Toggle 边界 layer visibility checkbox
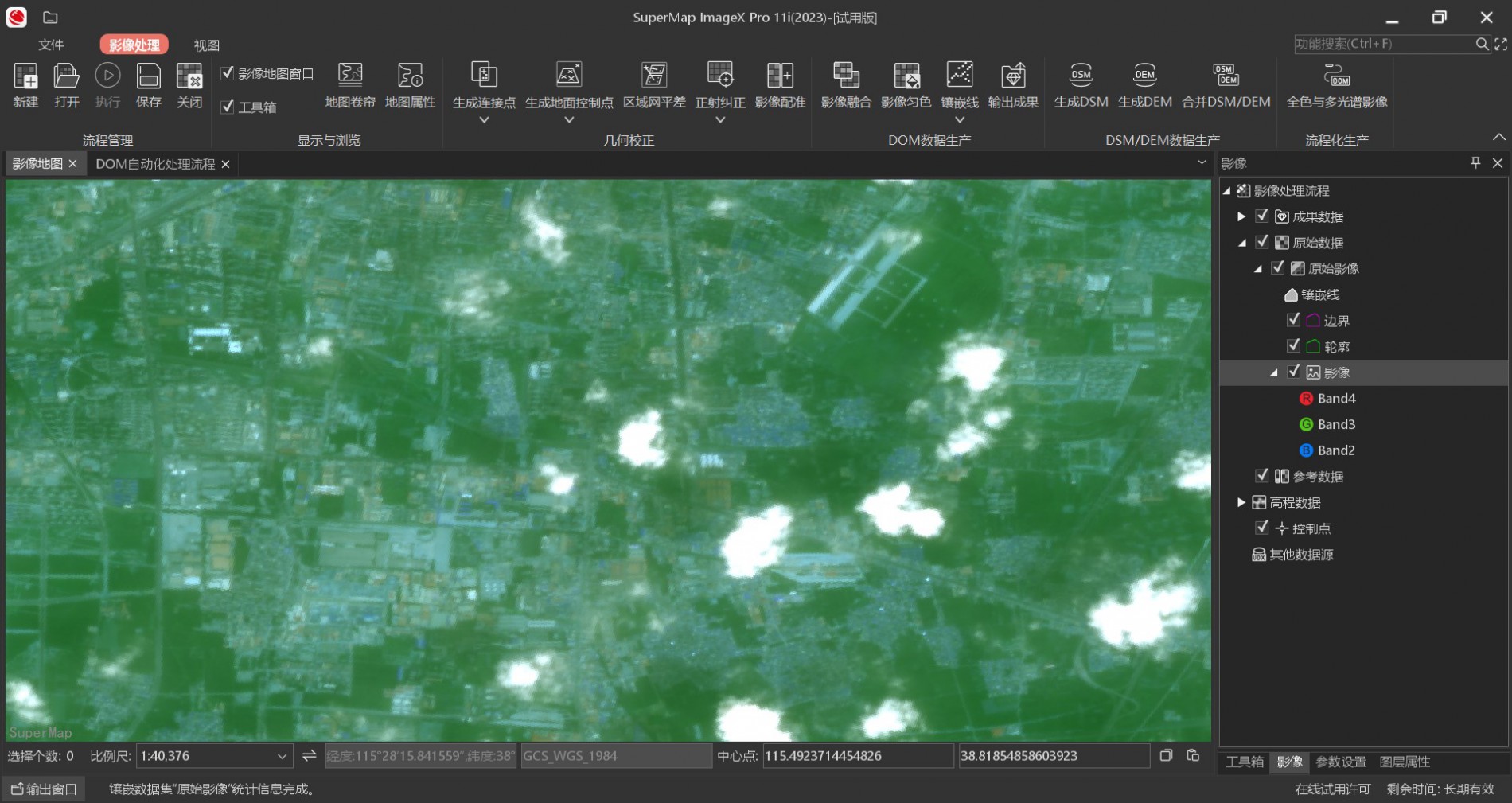 point(1294,320)
